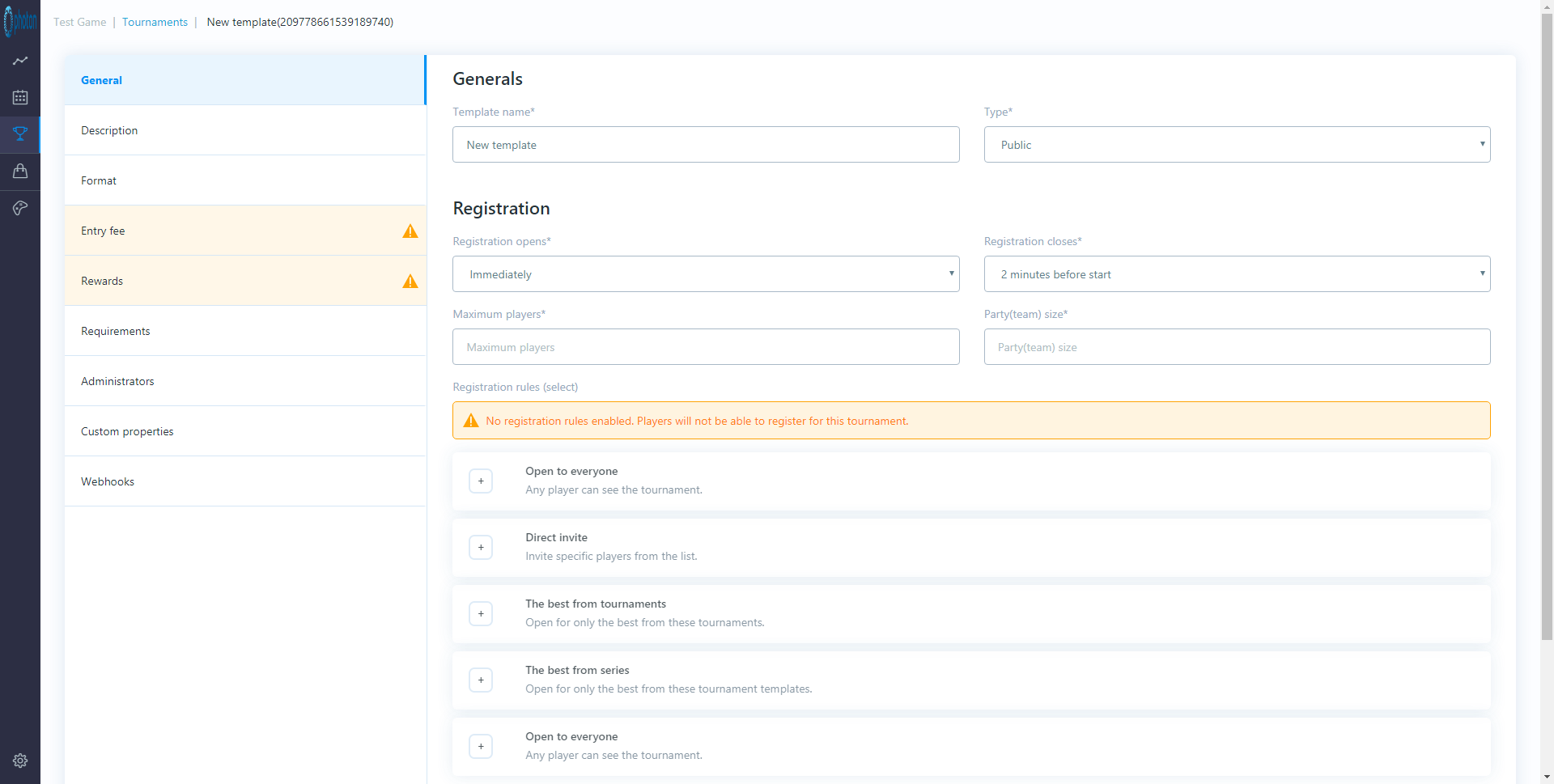Open the Registration closes dropdown
This screenshot has height=784, width=1554.
(x=1236, y=274)
